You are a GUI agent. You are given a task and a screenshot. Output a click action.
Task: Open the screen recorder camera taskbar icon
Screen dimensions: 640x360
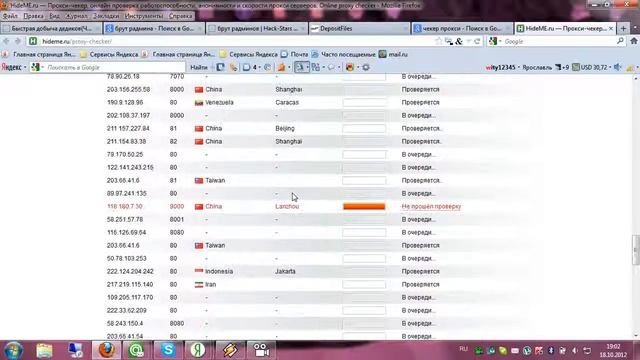pyautogui.click(x=261, y=350)
